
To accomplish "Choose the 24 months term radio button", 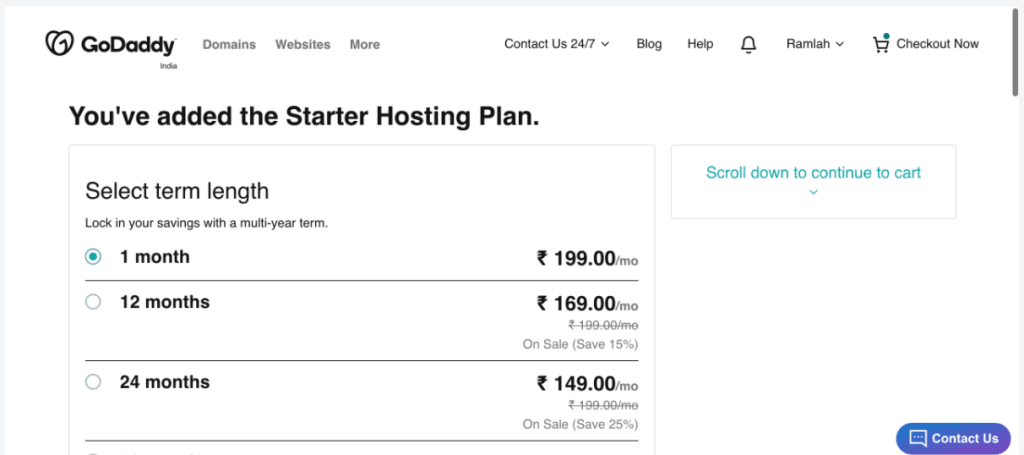I will click(x=93, y=382).
